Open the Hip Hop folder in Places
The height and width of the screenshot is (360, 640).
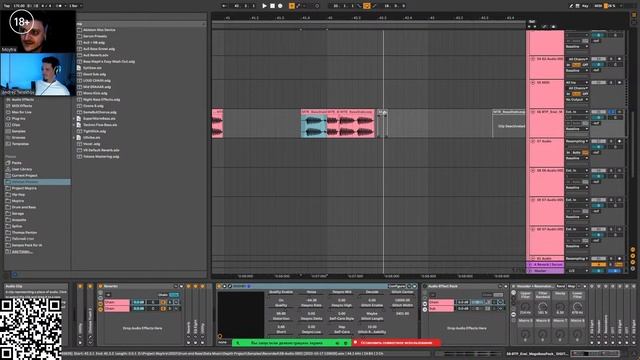click(x=18, y=195)
